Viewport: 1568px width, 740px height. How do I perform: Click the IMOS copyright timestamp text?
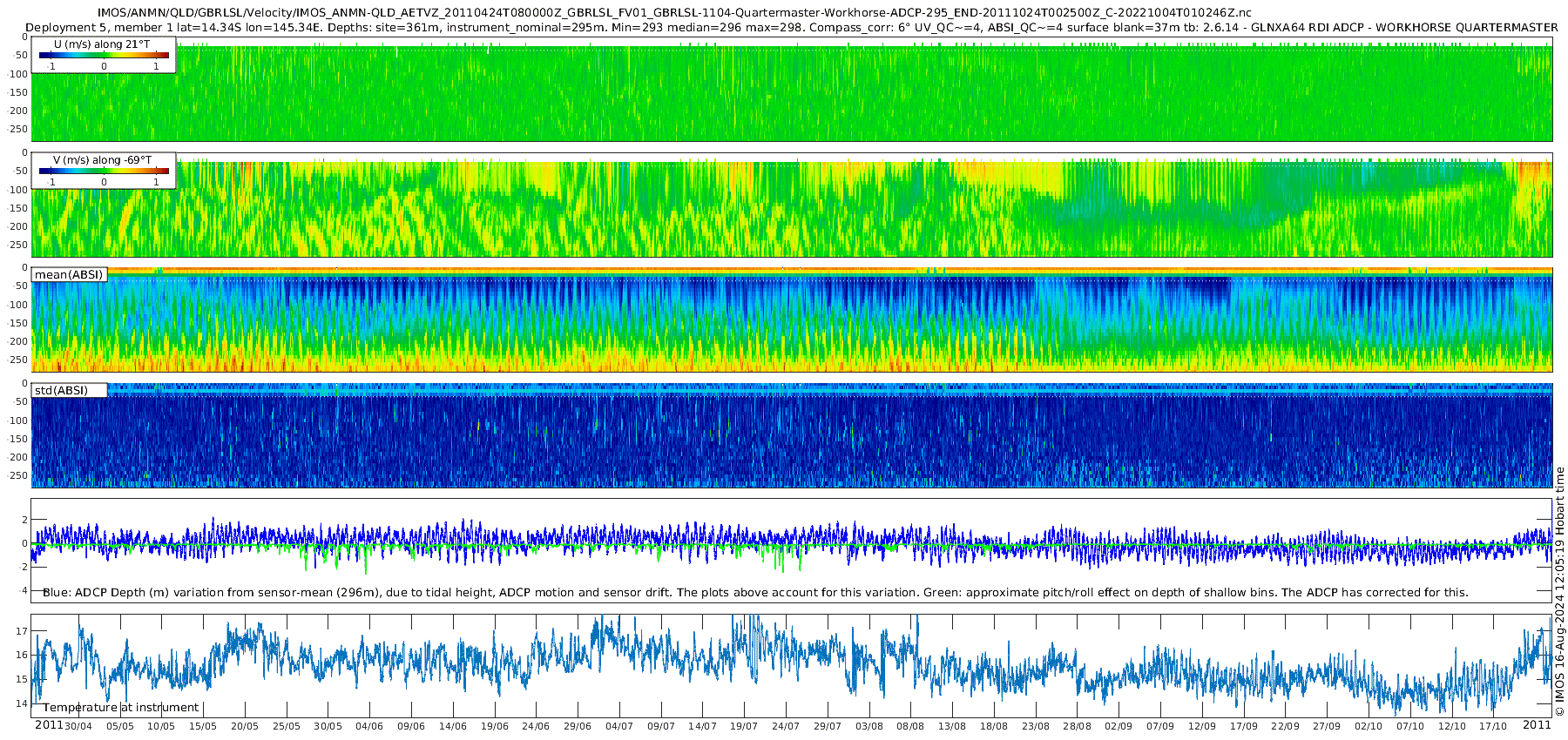(1559, 591)
